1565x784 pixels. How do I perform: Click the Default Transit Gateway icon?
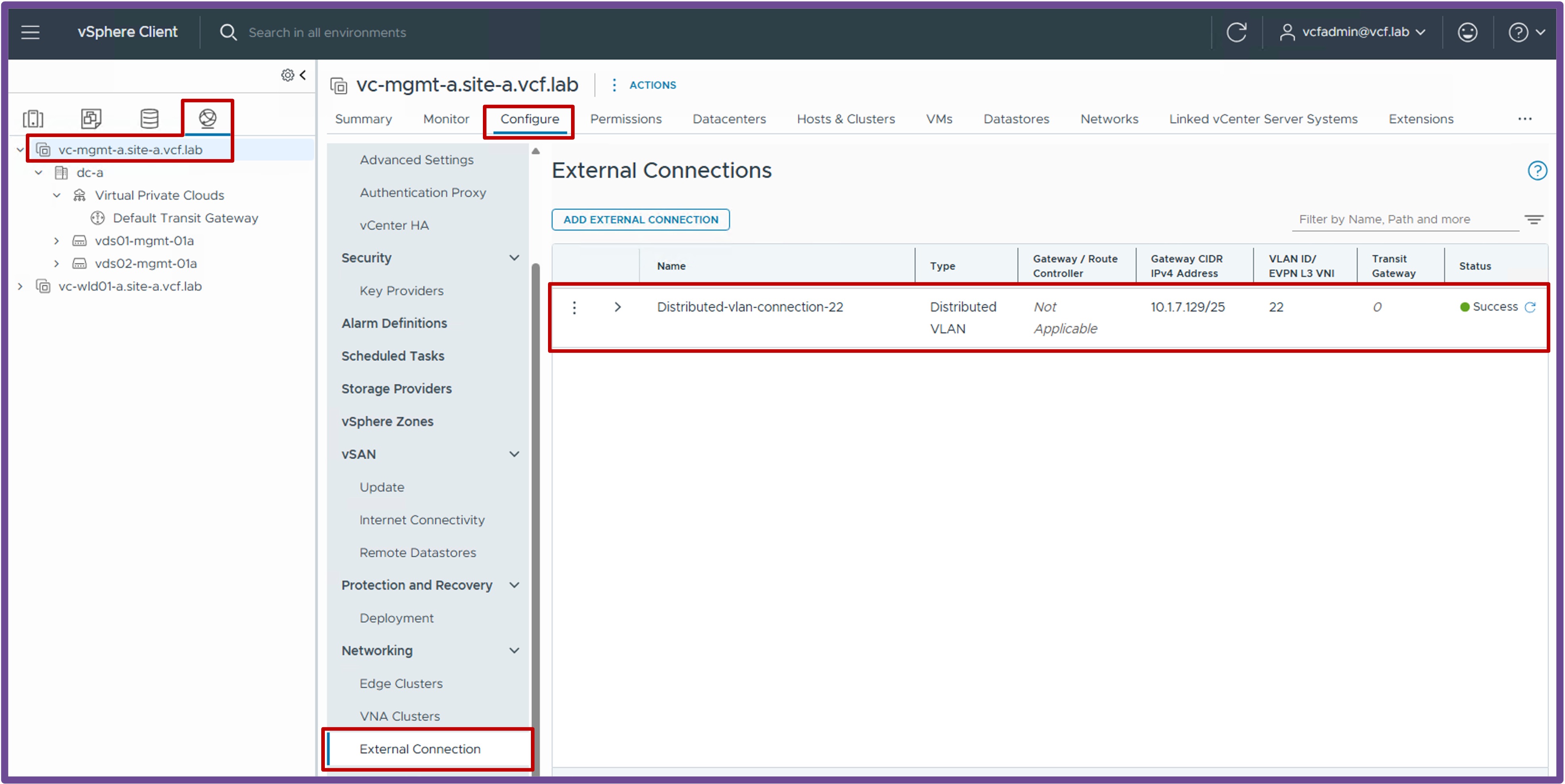pyautogui.click(x=98, y=218)
